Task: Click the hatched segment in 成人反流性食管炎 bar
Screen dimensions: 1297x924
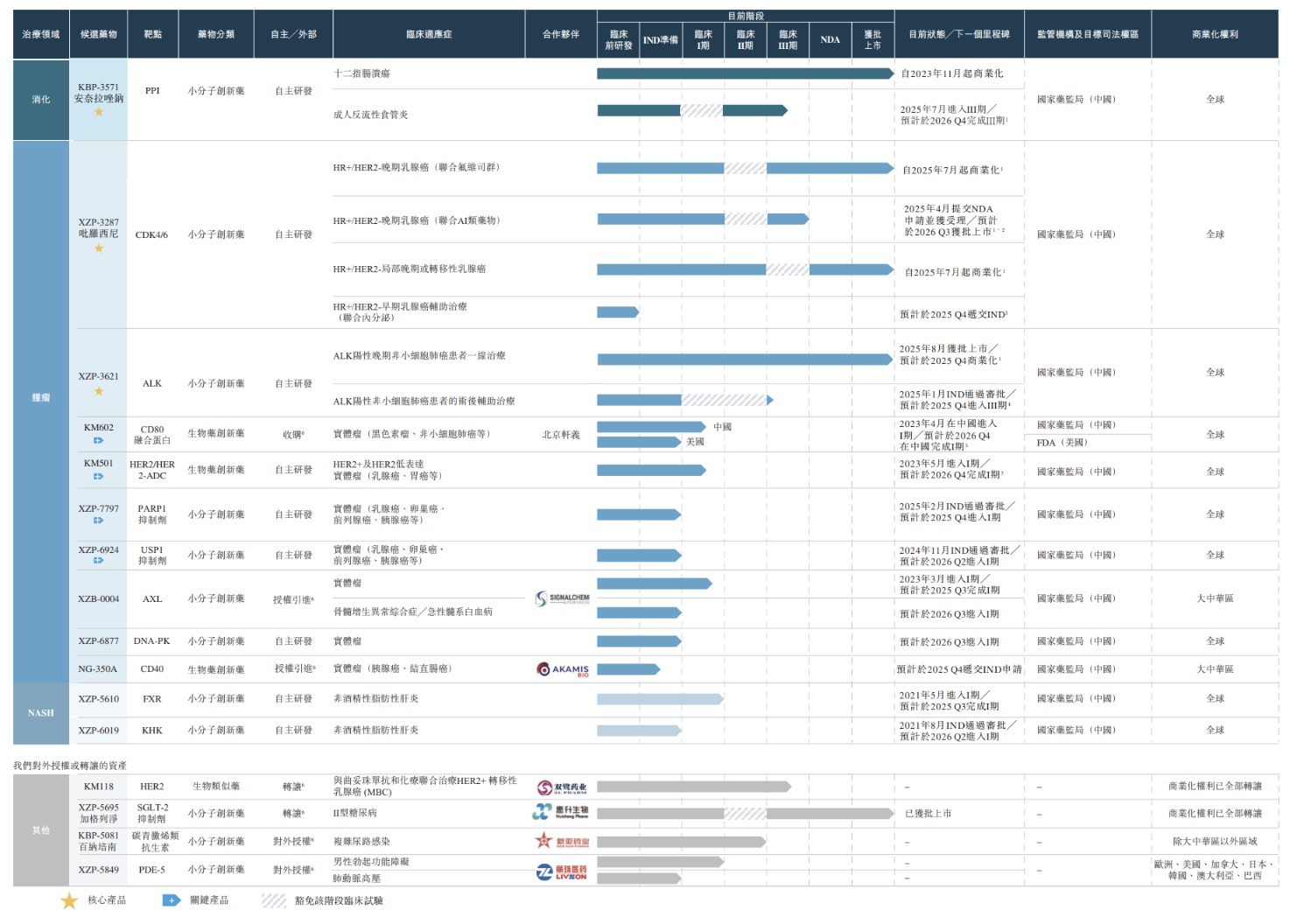Action: pos(702,110)
